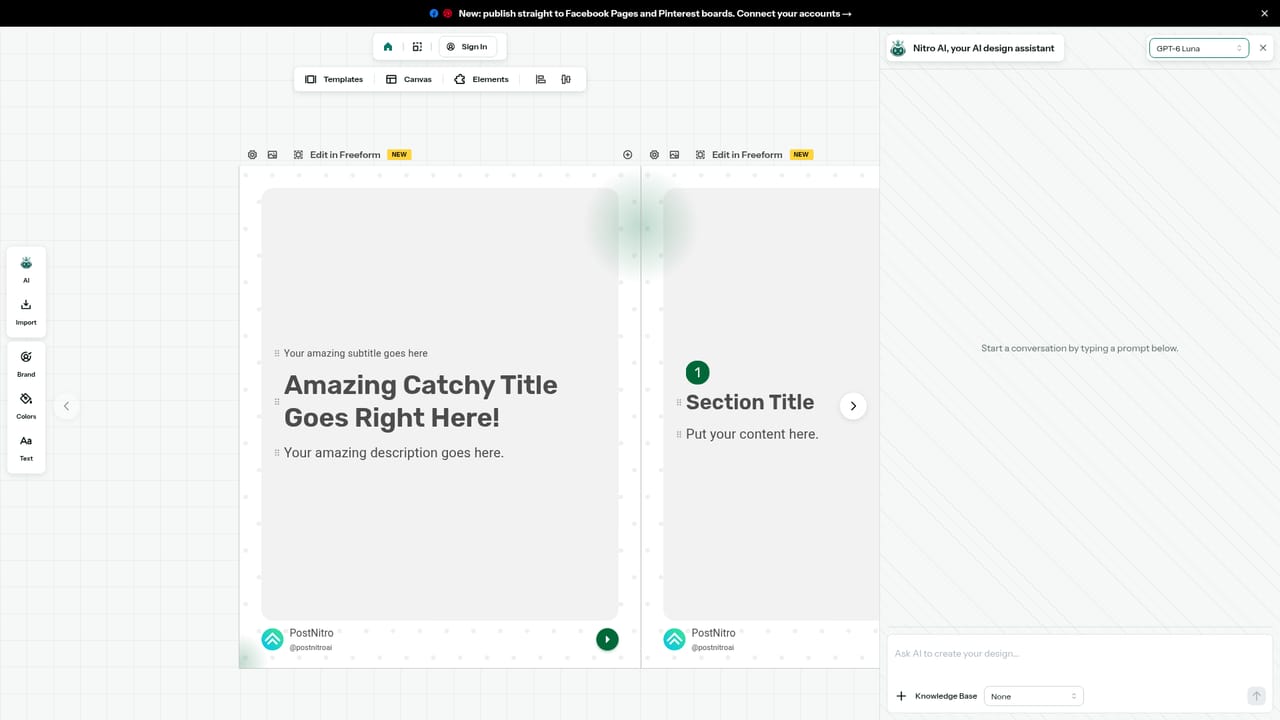Open the Canvas menu
This screenshot has height=720, width=1280.
[409, 79]
